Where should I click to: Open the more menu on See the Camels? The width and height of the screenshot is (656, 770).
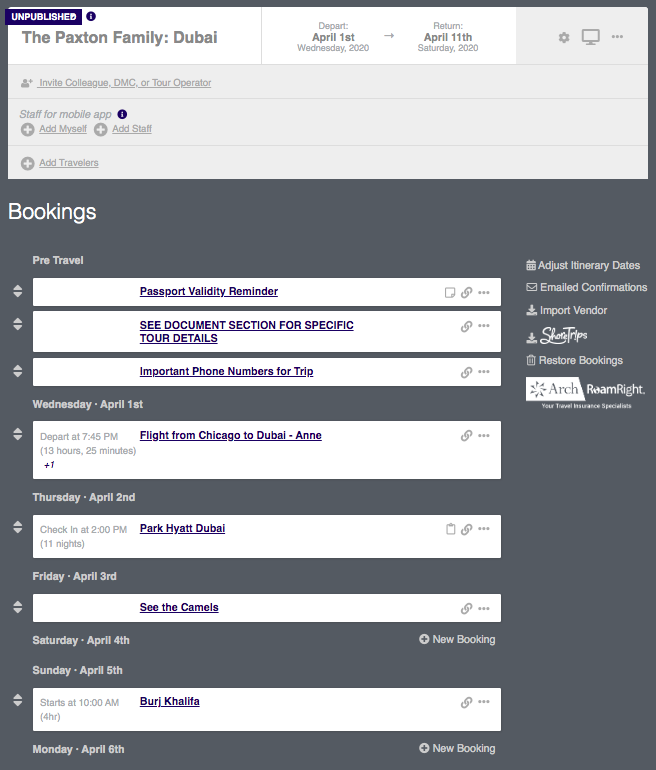point(484,608)
